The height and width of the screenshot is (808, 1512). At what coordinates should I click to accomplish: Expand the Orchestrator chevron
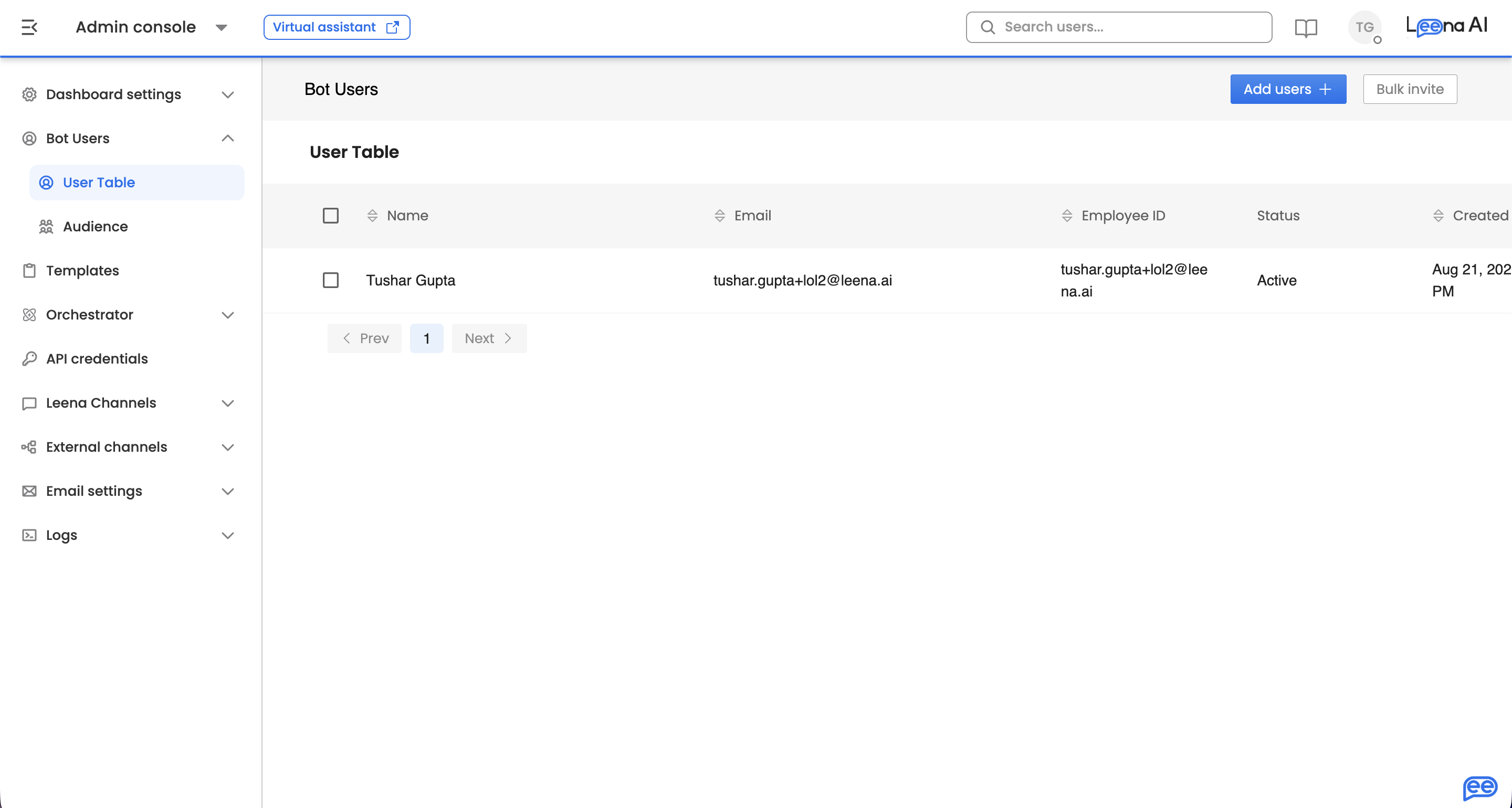pos(228,315)
